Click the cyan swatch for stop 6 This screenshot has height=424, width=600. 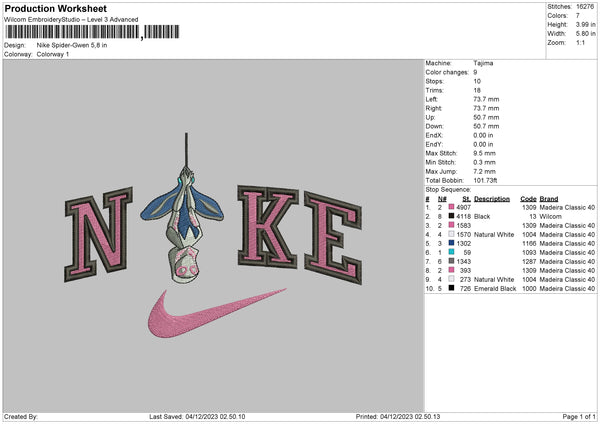click(452, 252)
